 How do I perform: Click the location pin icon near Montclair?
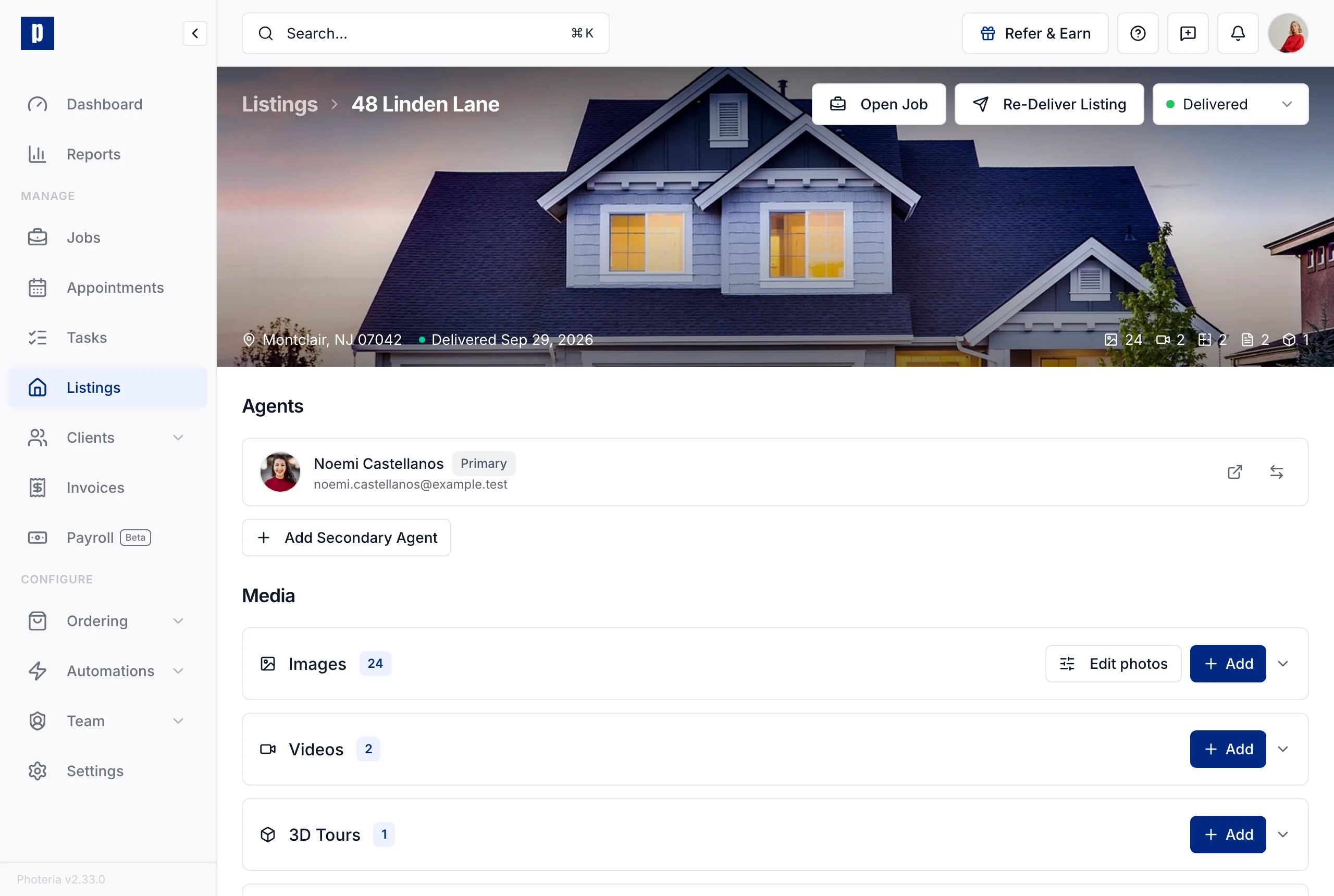(249, 340)
